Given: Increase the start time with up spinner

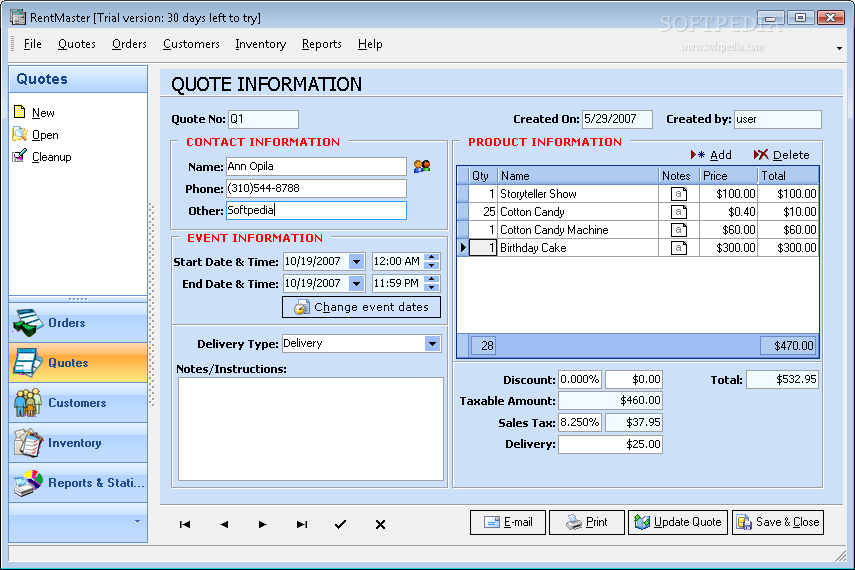Looking at the screenshot, I should click(x=432, y=257).
